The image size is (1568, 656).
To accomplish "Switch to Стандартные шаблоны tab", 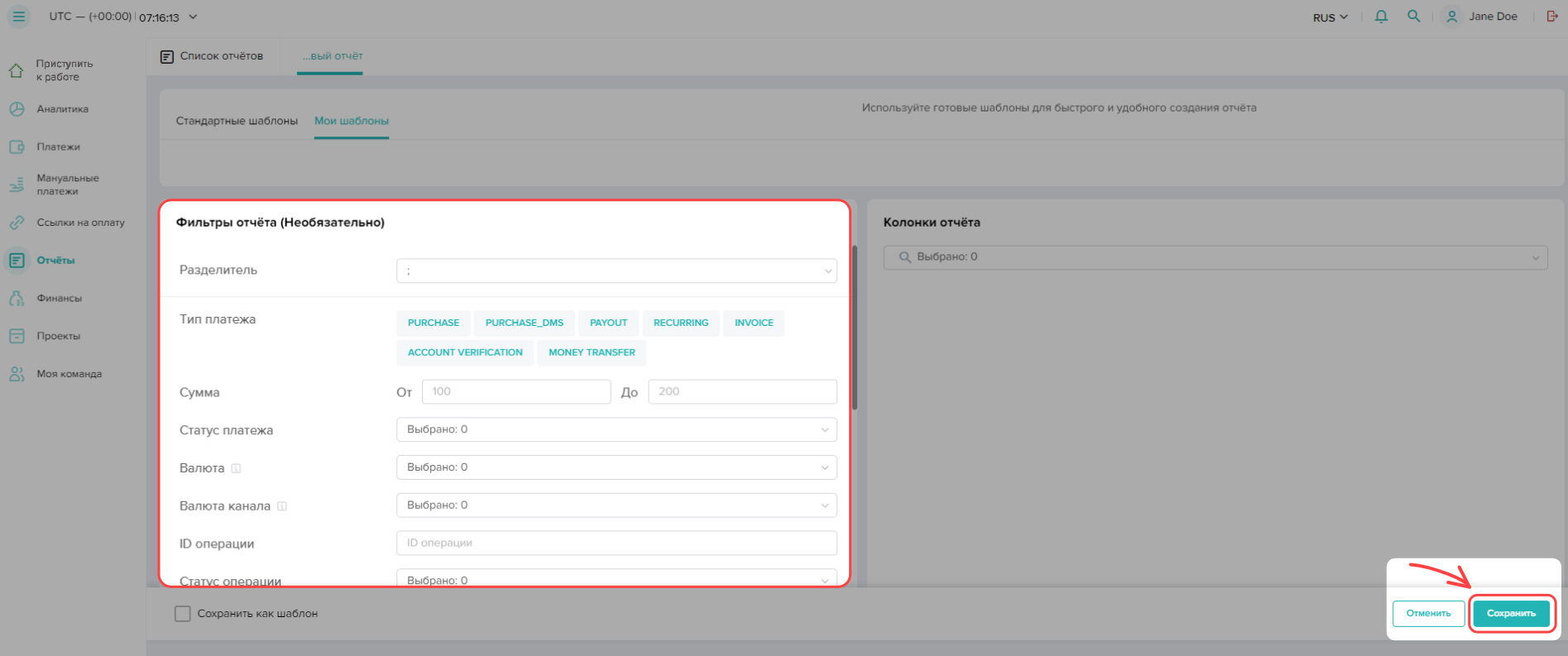I will tap(237, 121).
